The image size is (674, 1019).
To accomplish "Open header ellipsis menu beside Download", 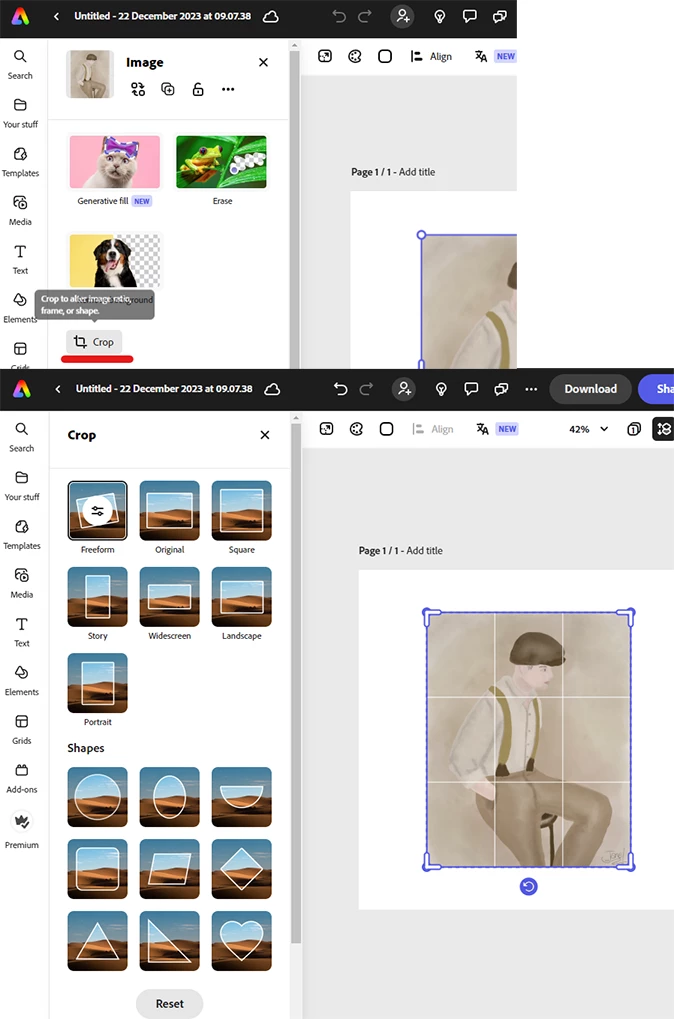I will (531, 389).
